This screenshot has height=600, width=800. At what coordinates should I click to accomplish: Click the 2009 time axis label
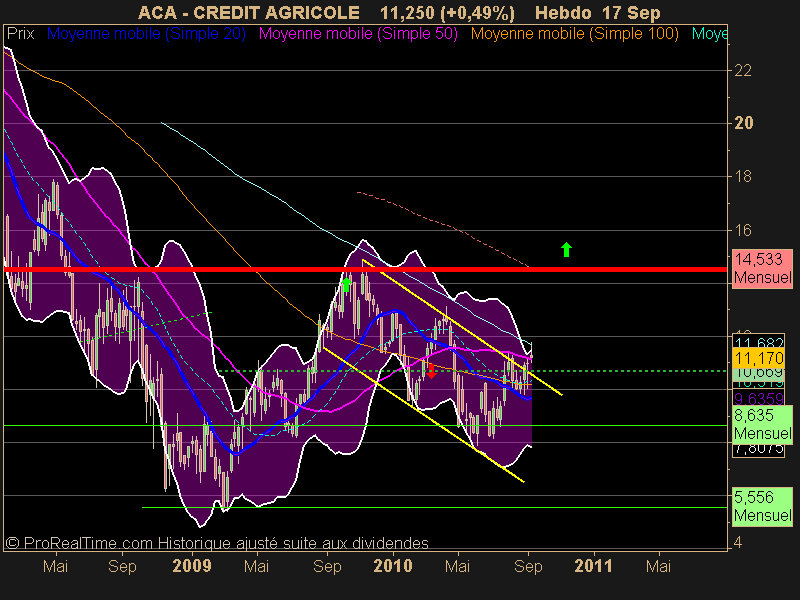point(192,566)
